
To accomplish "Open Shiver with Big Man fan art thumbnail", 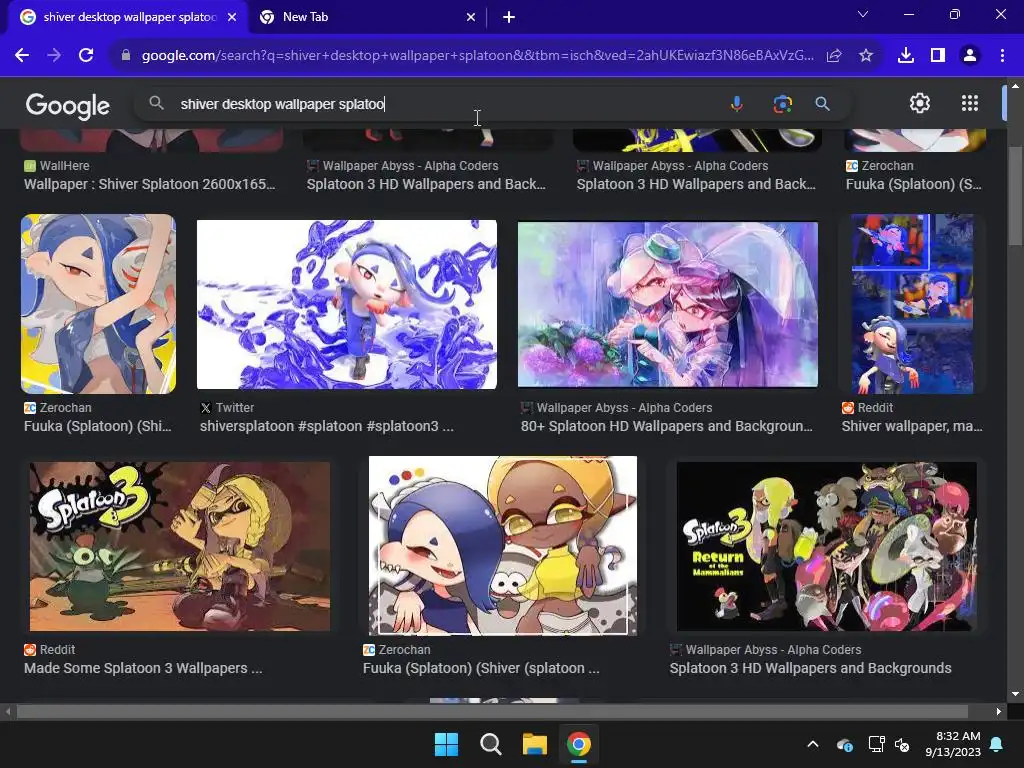I will pyautogui.click(x=98, y=304).
